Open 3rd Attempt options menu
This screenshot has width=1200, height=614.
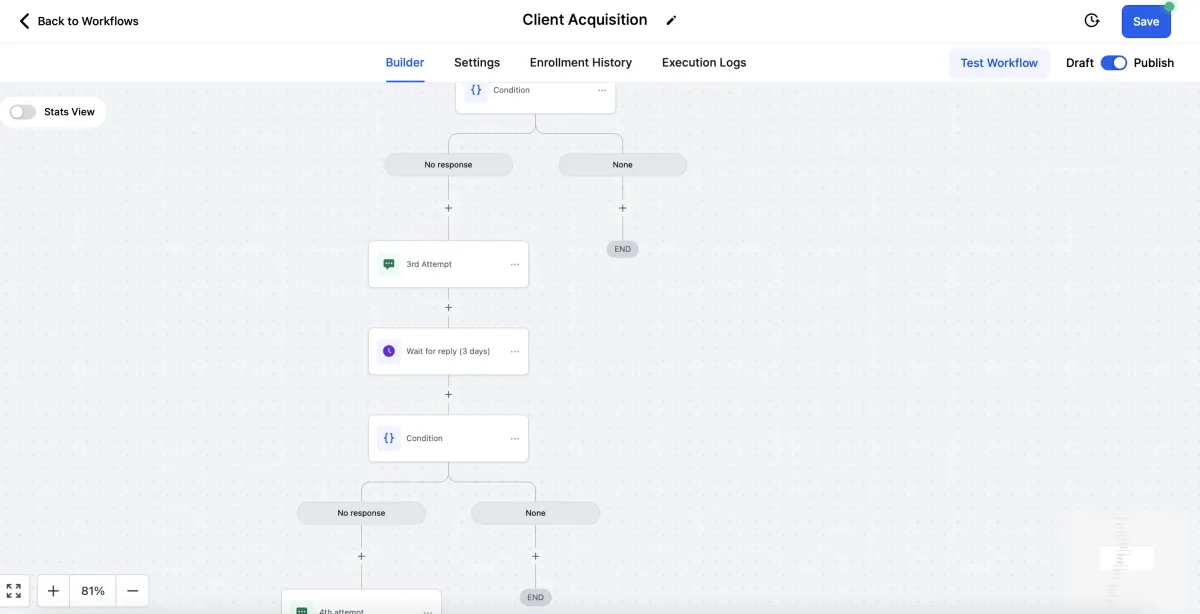click(515, 265)
